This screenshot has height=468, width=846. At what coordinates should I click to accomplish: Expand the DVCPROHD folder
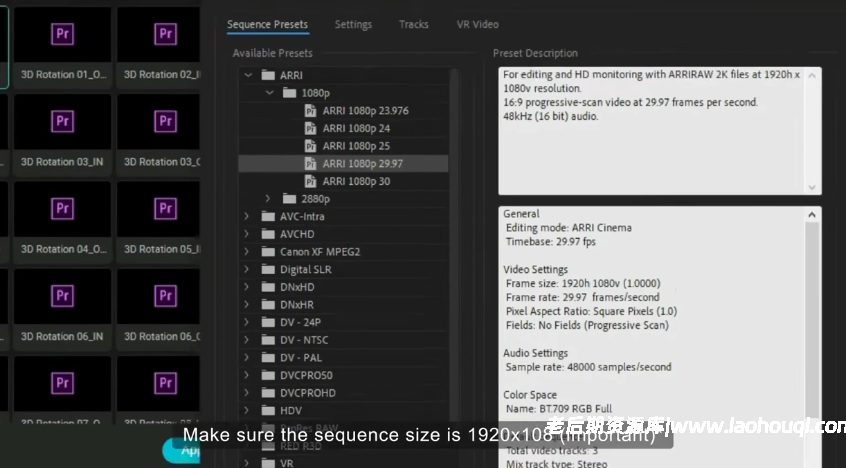247,392
